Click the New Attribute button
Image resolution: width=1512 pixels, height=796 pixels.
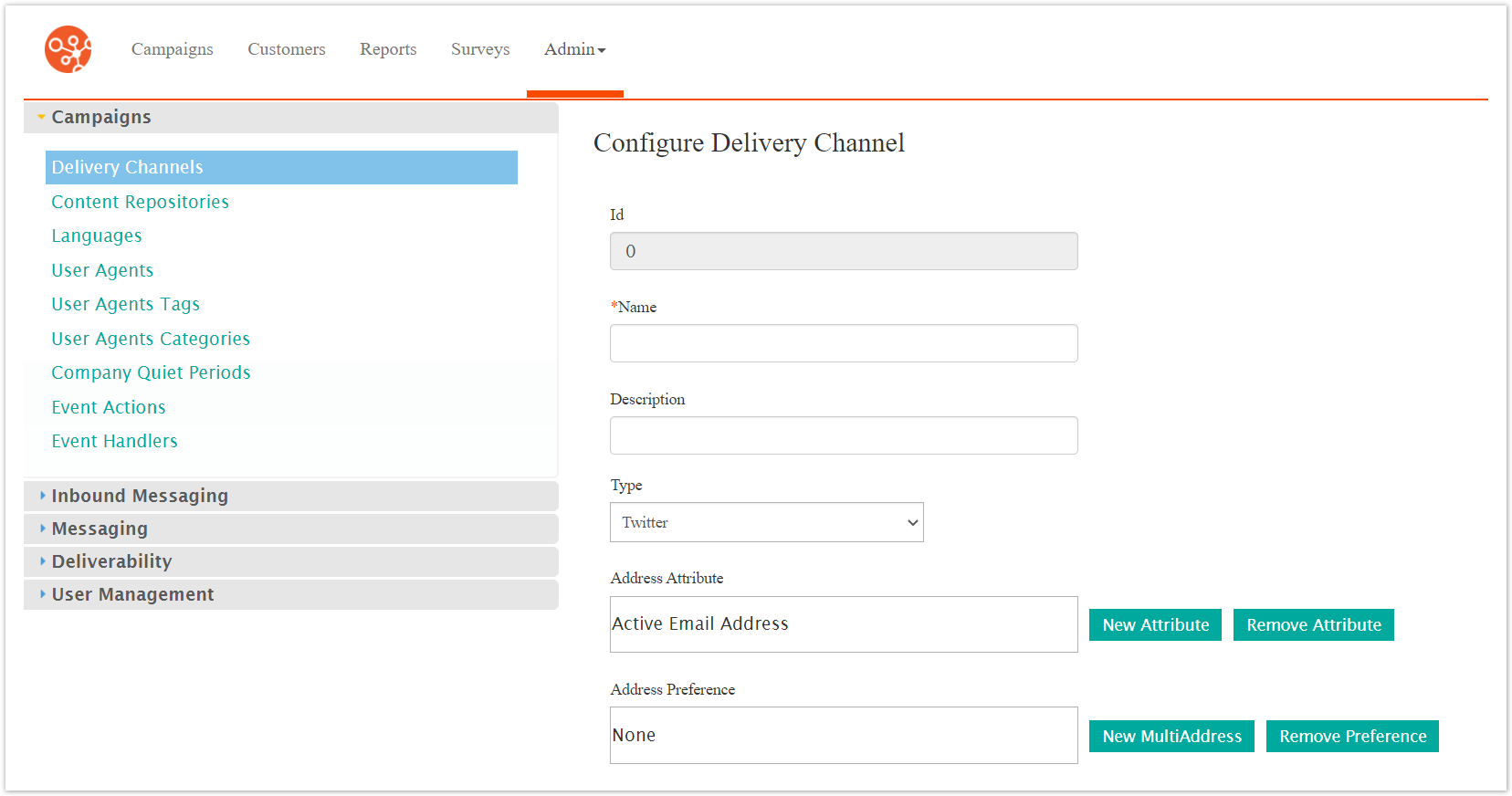1155,625
